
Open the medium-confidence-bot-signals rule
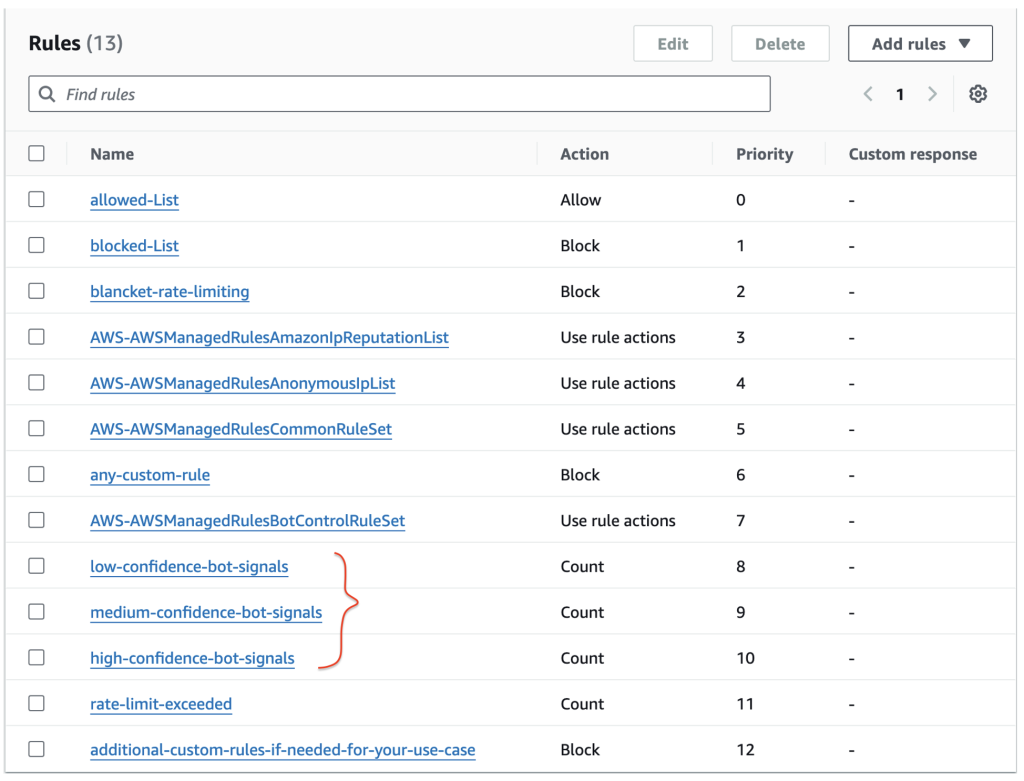point(206,611)
